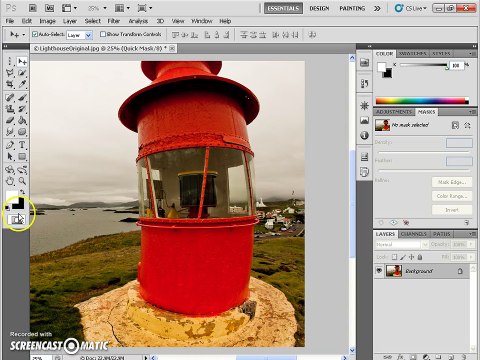Click the Mask Edge button
Screen dimensions: 480x360
coord(452,182)
